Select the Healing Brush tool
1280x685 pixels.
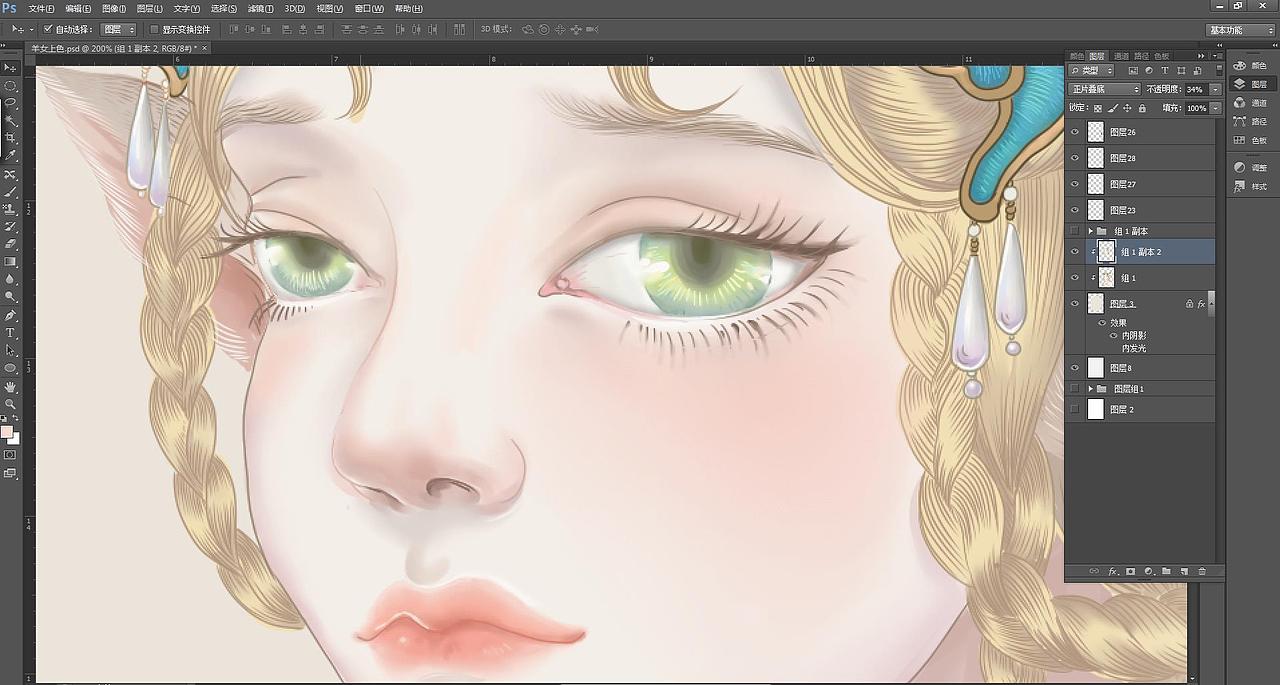click(x=10, y=174)
